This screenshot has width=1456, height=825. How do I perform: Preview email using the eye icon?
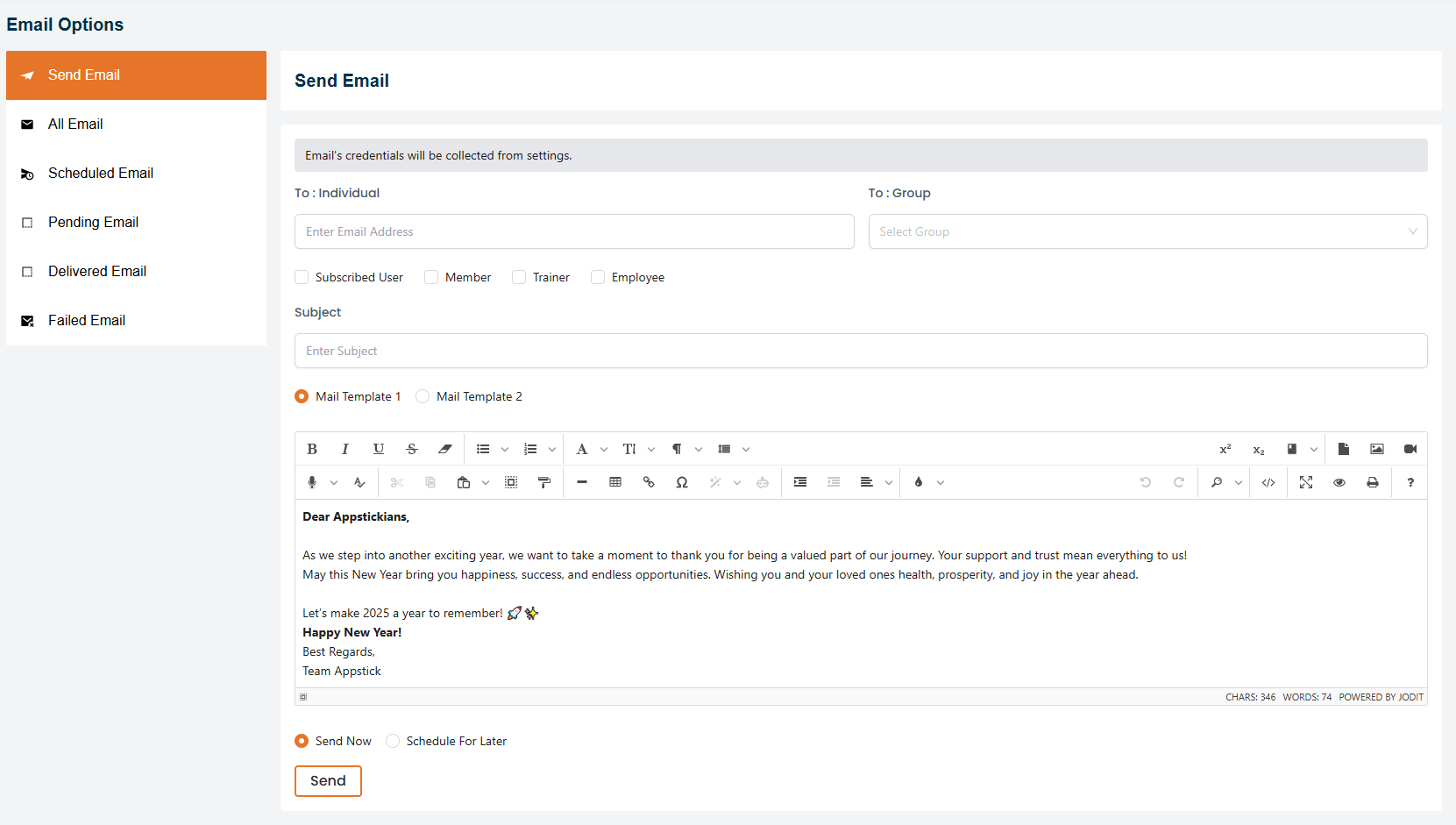1339,482
